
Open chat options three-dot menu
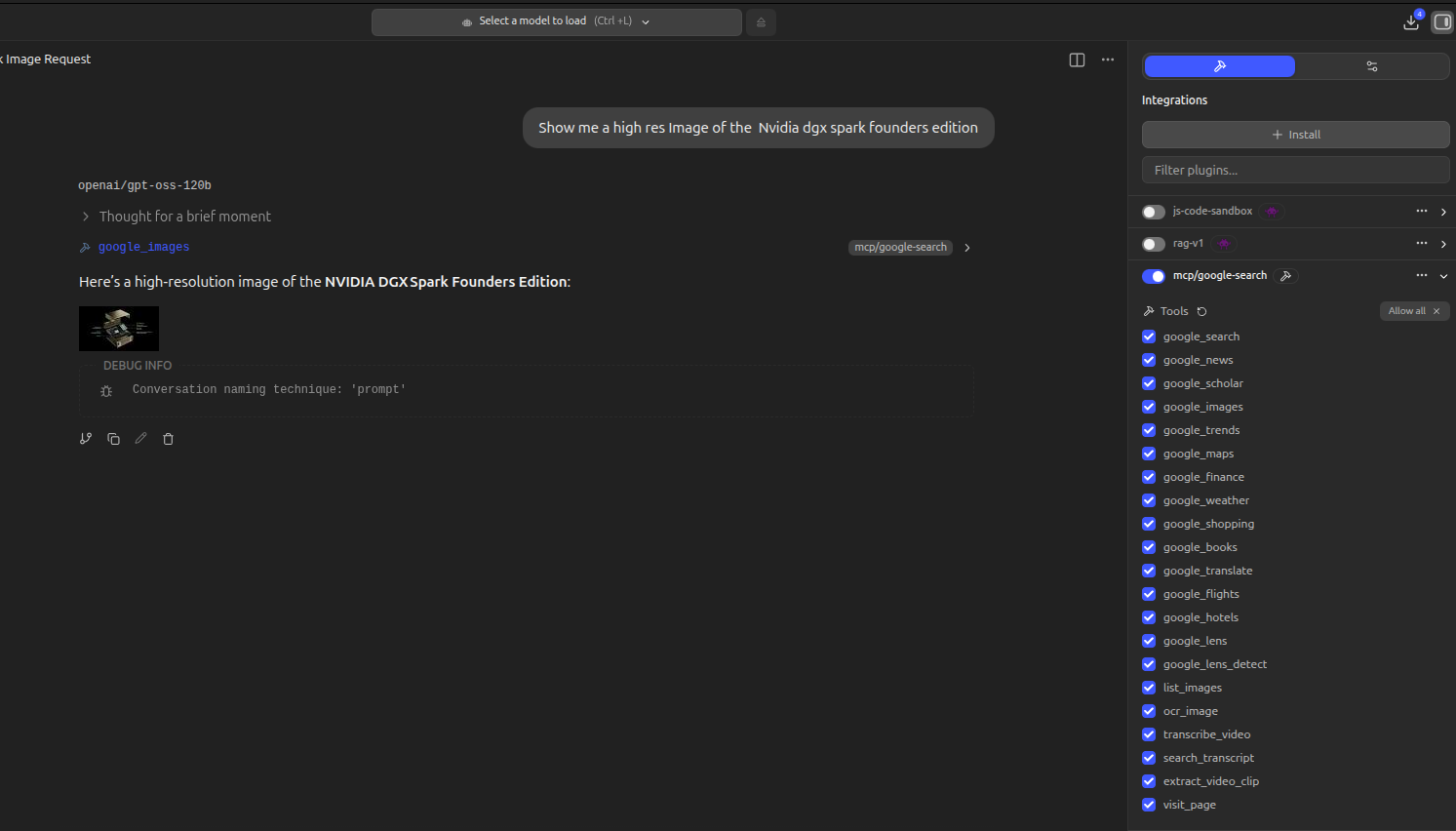pos(1108,59)
